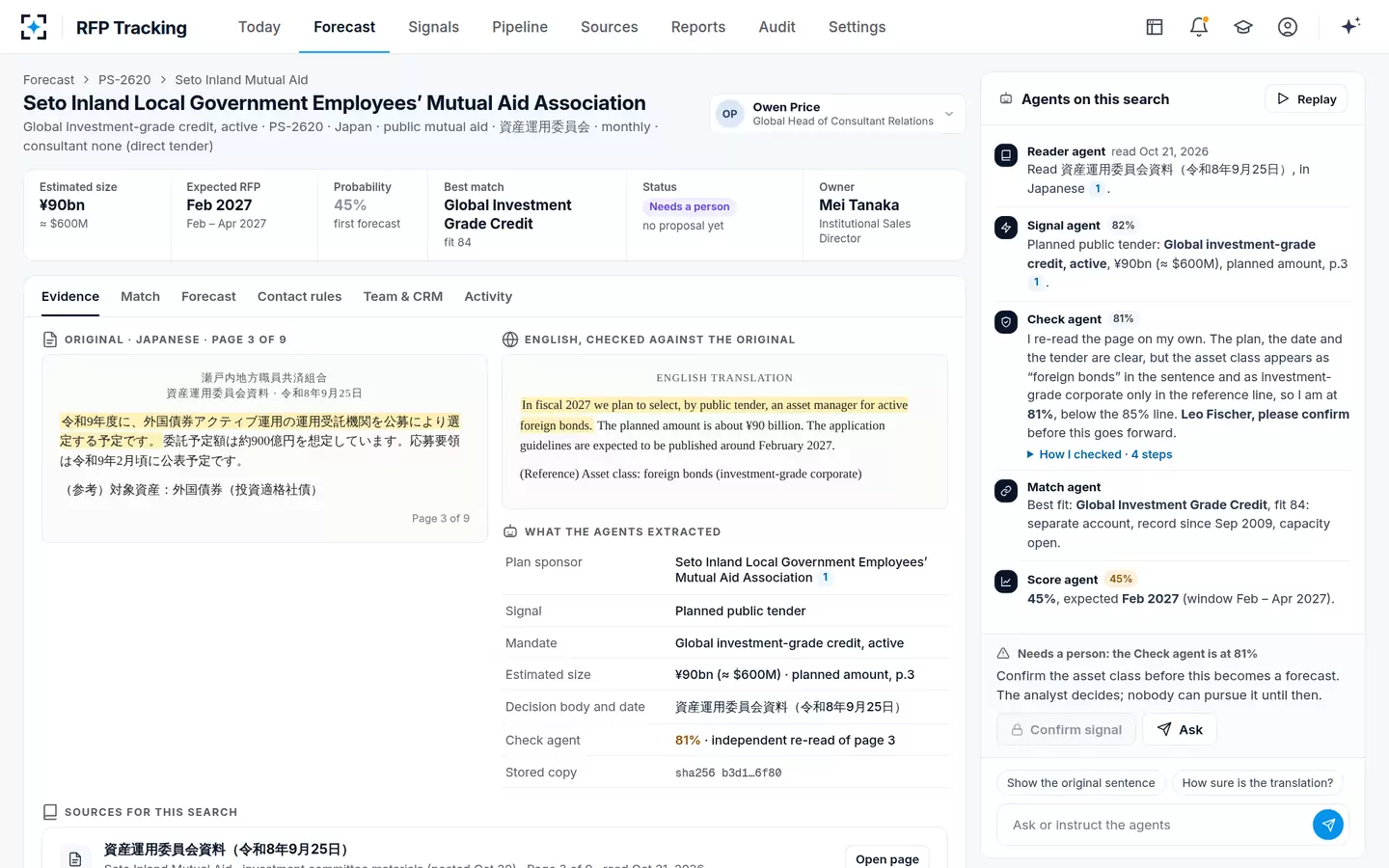Open the layout panel icon in header

(x=1155, y=27)
